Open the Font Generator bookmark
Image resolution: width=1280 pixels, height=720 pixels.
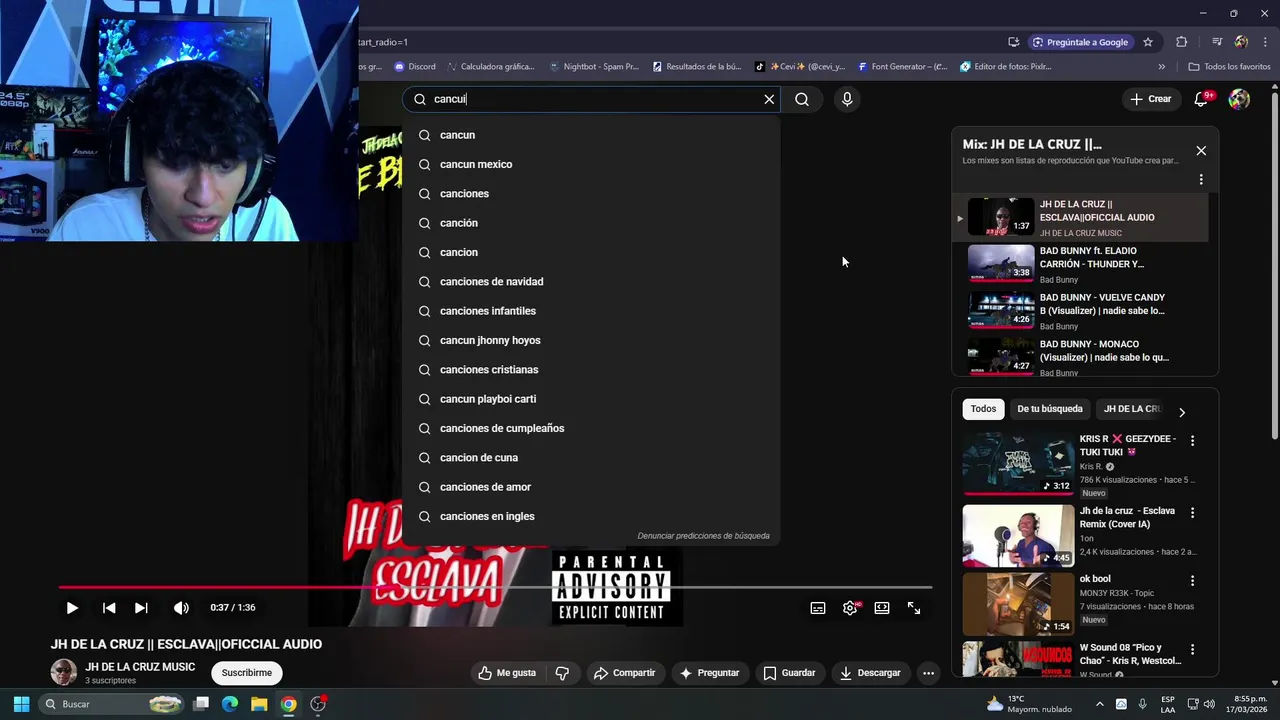902,67
